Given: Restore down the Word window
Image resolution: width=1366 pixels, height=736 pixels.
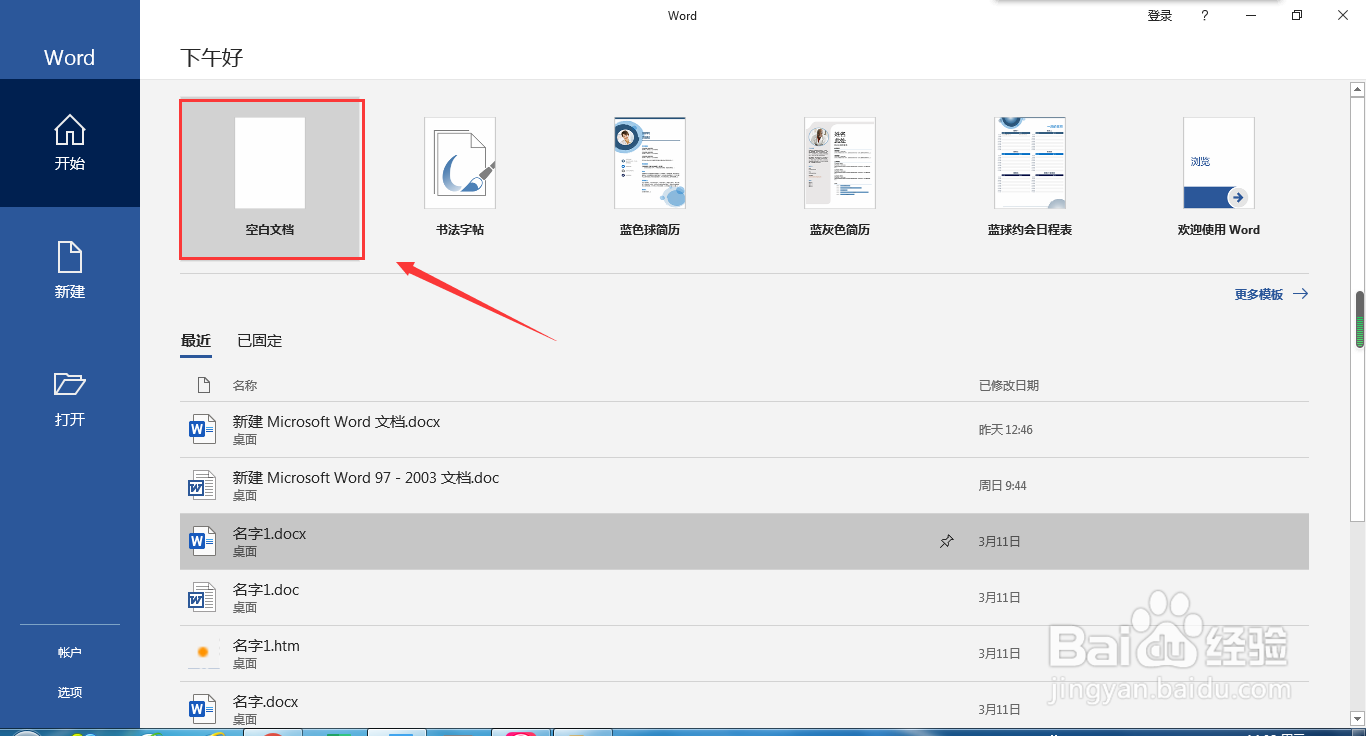Looking at the screenshot, I should 1297,15.
